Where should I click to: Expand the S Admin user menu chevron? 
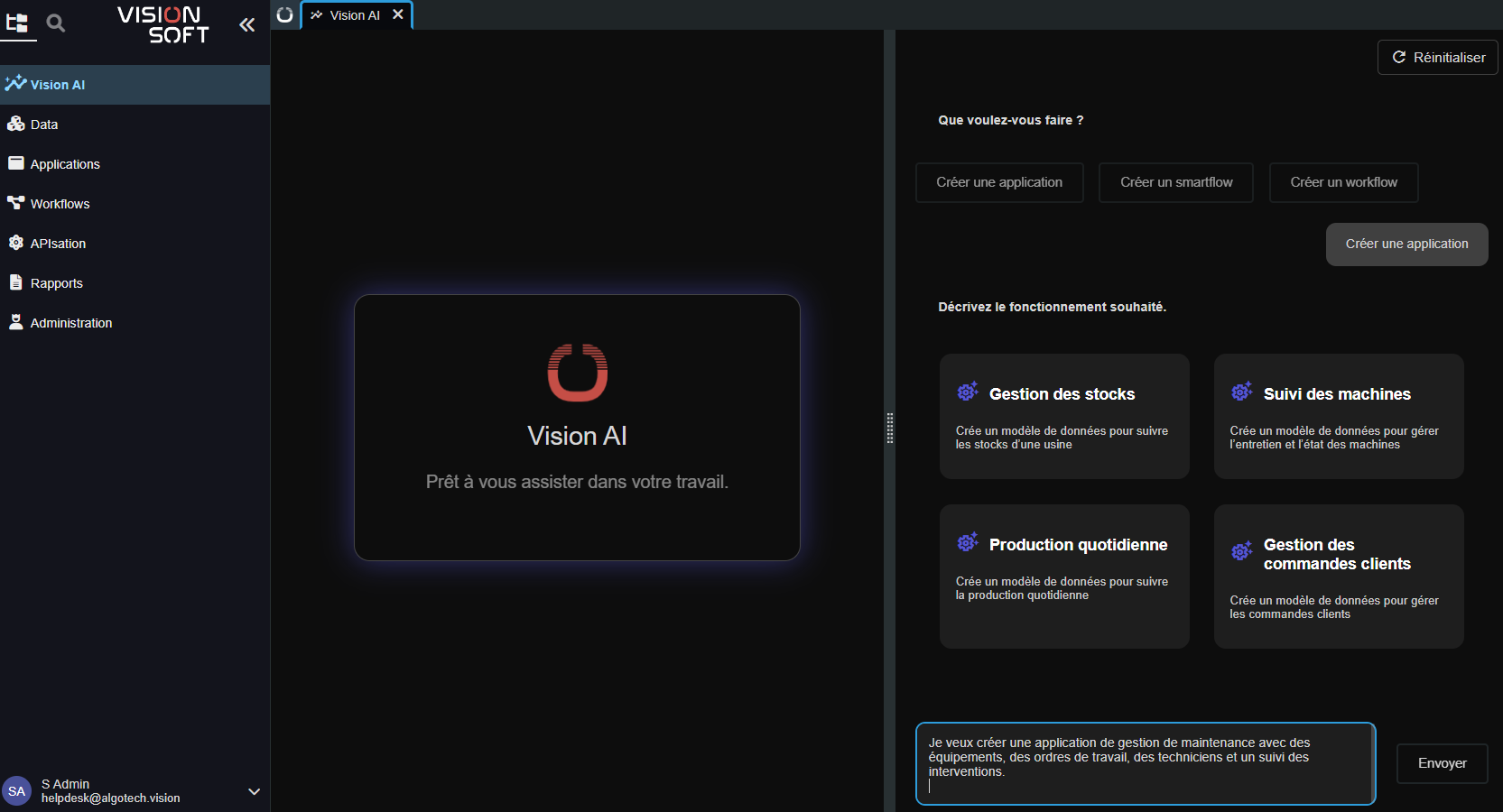tap(254, 791)
